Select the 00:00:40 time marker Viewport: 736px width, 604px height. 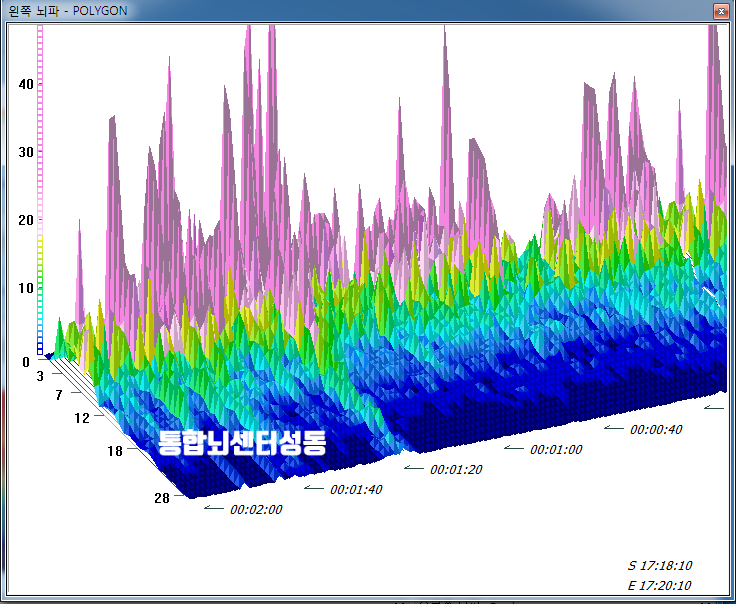point(656,429)
